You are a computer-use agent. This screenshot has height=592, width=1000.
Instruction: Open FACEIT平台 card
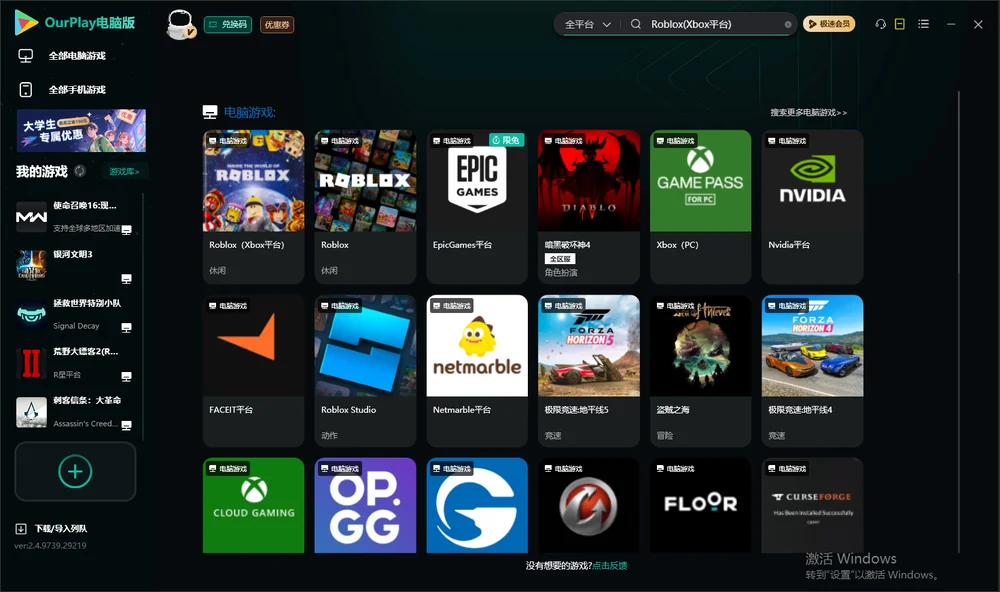click(x=254, y=371)
